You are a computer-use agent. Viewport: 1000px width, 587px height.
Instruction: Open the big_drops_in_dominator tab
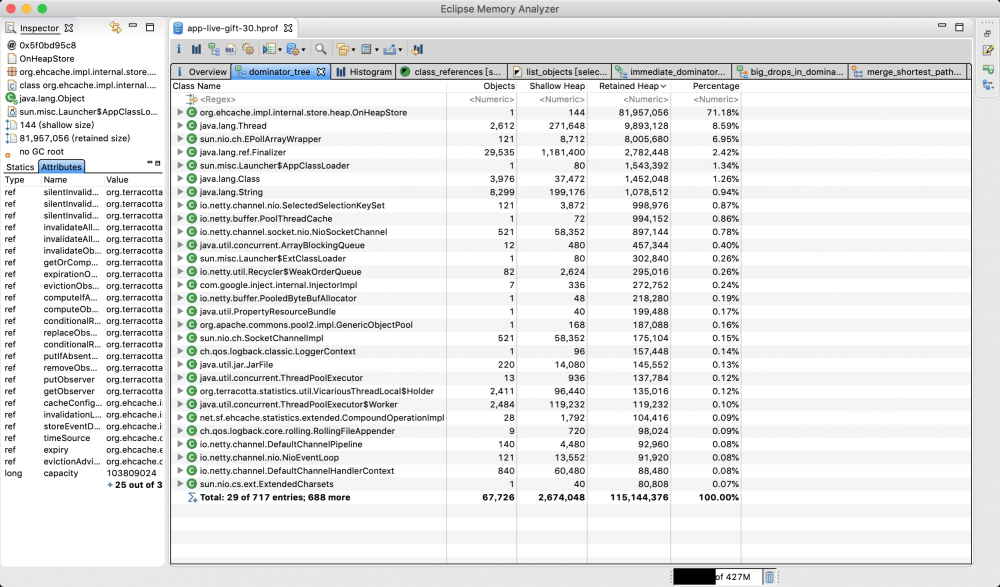(x=790, y=72)
